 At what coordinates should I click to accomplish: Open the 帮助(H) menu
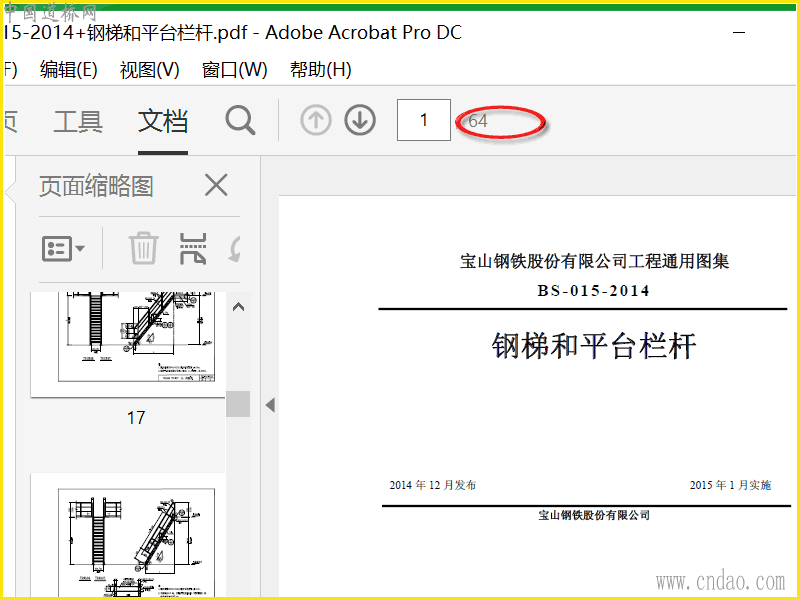click(x=320, y=69)
